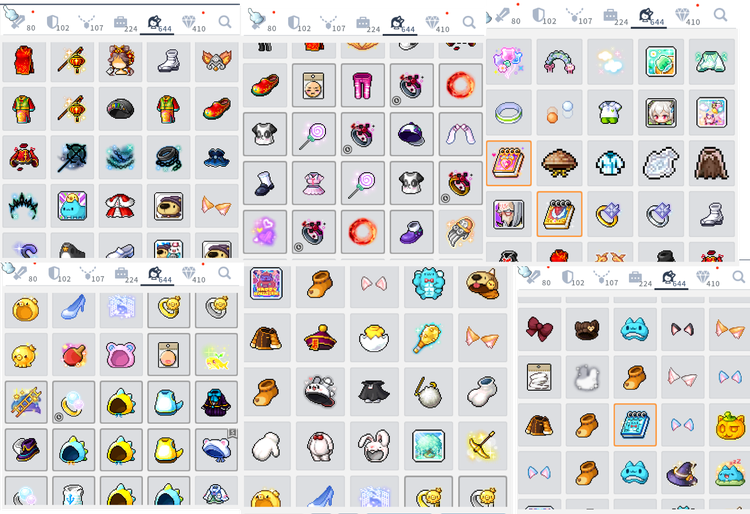Open the green clover card item

click(661, 62)
